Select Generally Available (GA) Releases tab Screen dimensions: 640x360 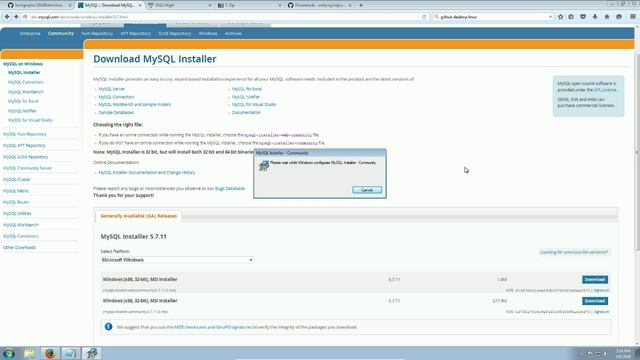[x=139, y=216]
